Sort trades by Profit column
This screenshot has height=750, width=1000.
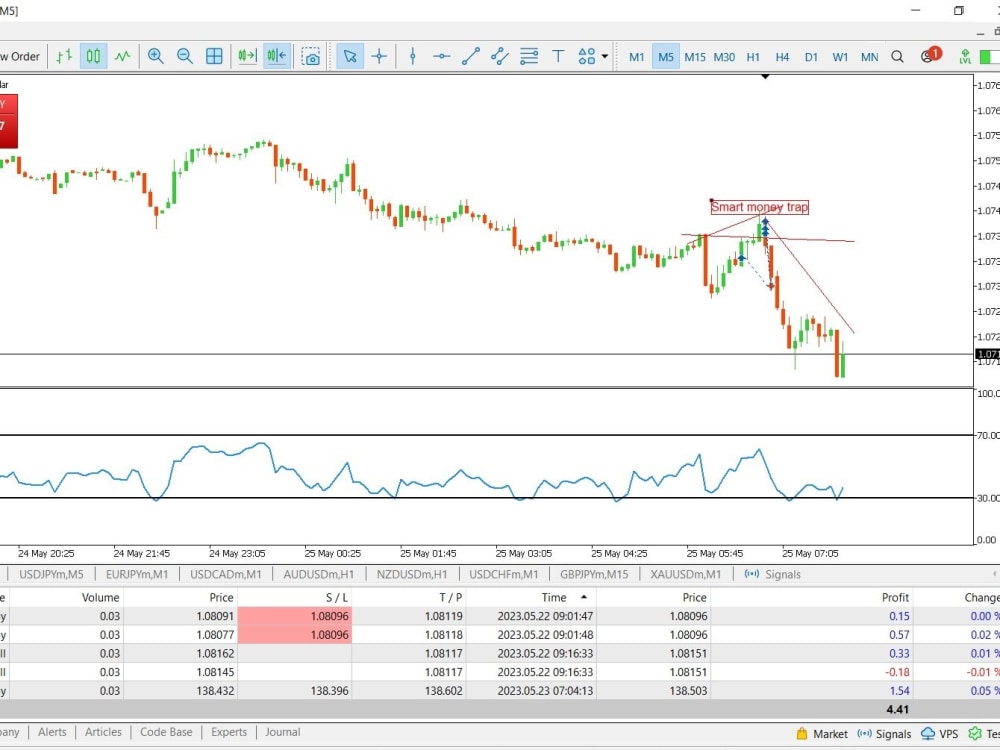[895, 598]
